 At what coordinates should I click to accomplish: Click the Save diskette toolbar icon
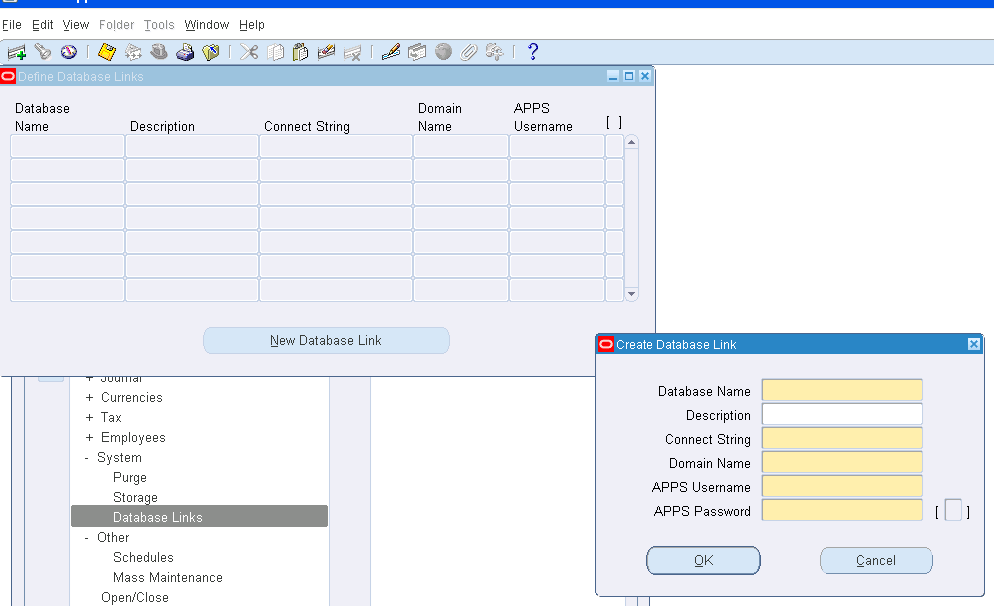107,52
